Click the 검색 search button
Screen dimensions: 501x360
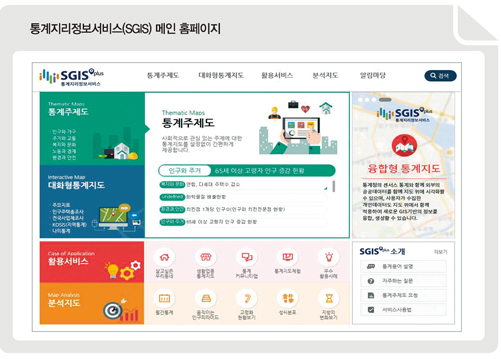click(x=440, y=76)
